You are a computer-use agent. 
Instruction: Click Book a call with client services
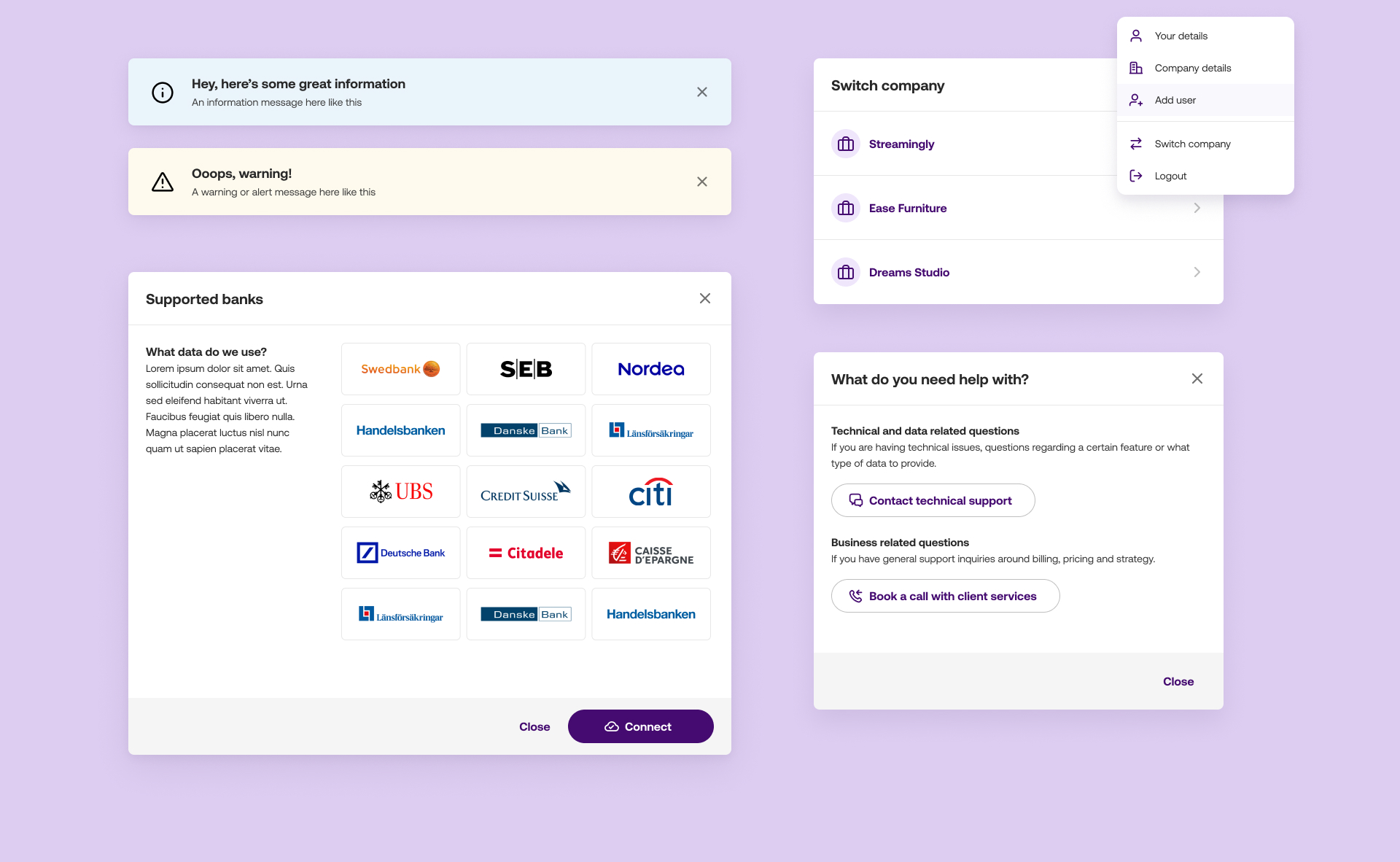point(946,596)
